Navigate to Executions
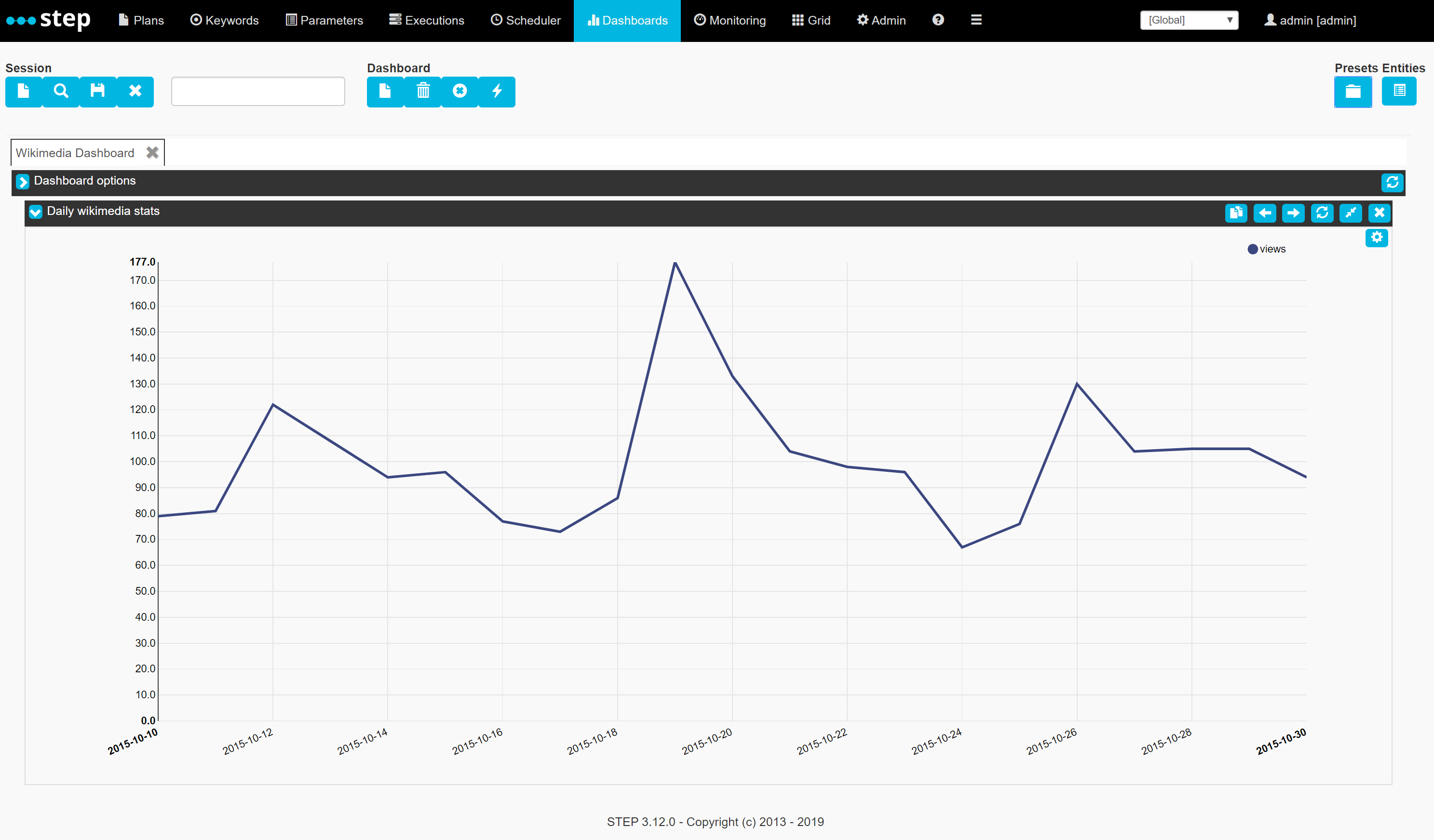Viewport: 1434px width, 840px height. [427, 20]
